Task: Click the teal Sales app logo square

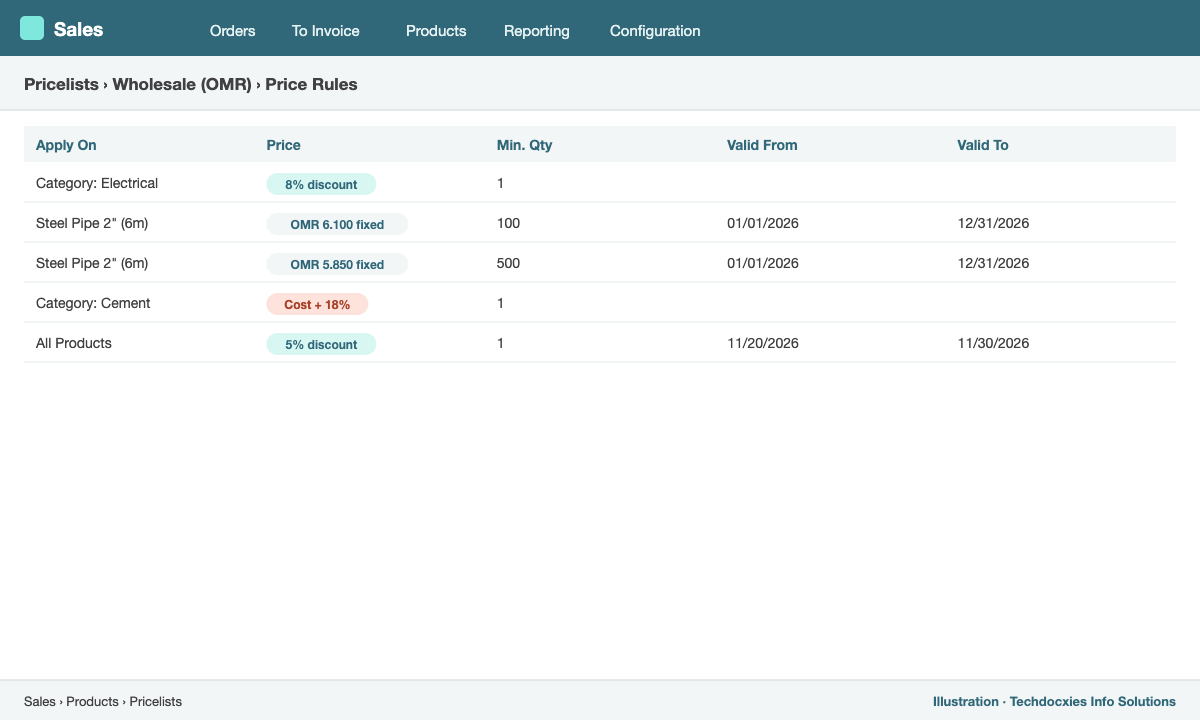Action: (32, 28)
